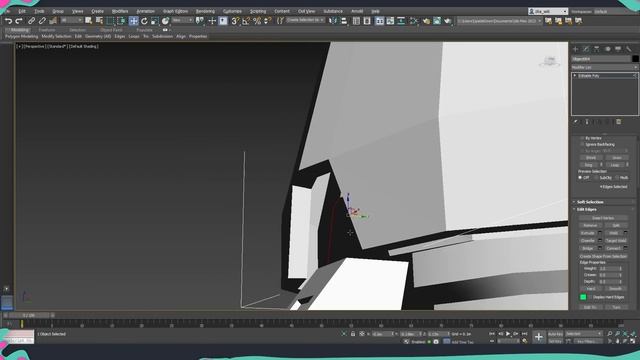This screenshot has height=360, width=640.
Task: Open the Customize menu
Action: [232, 11]
